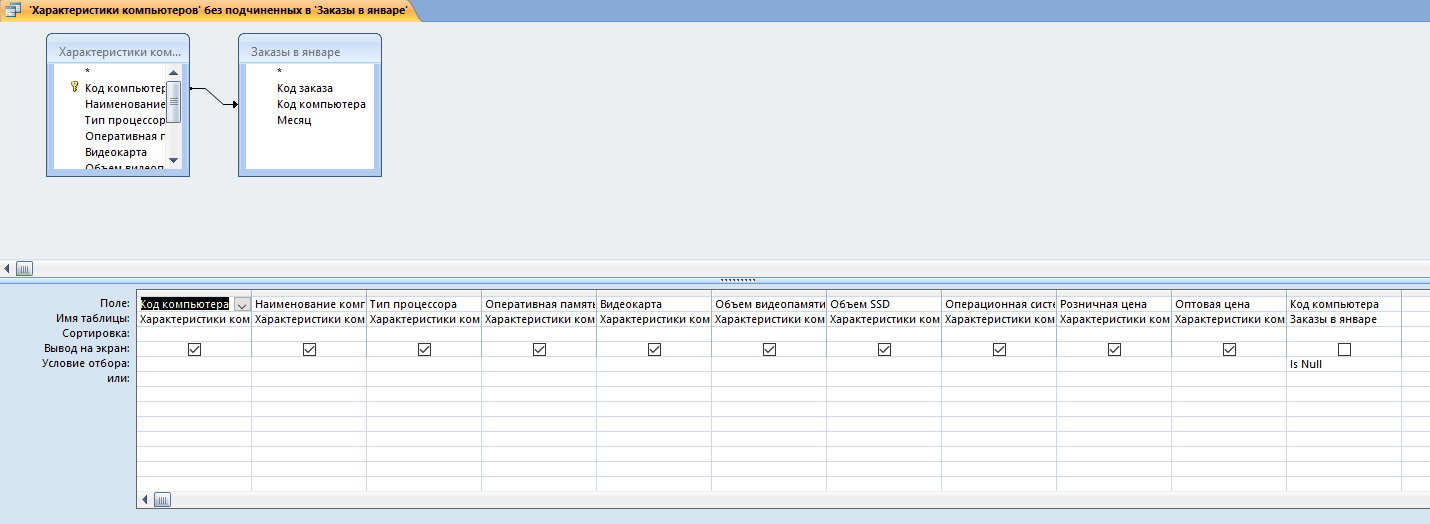This screenshot has width=1430, height=524.
Task: Toggle display checkbox under Розничная цена column
Action: point(1114,349)
